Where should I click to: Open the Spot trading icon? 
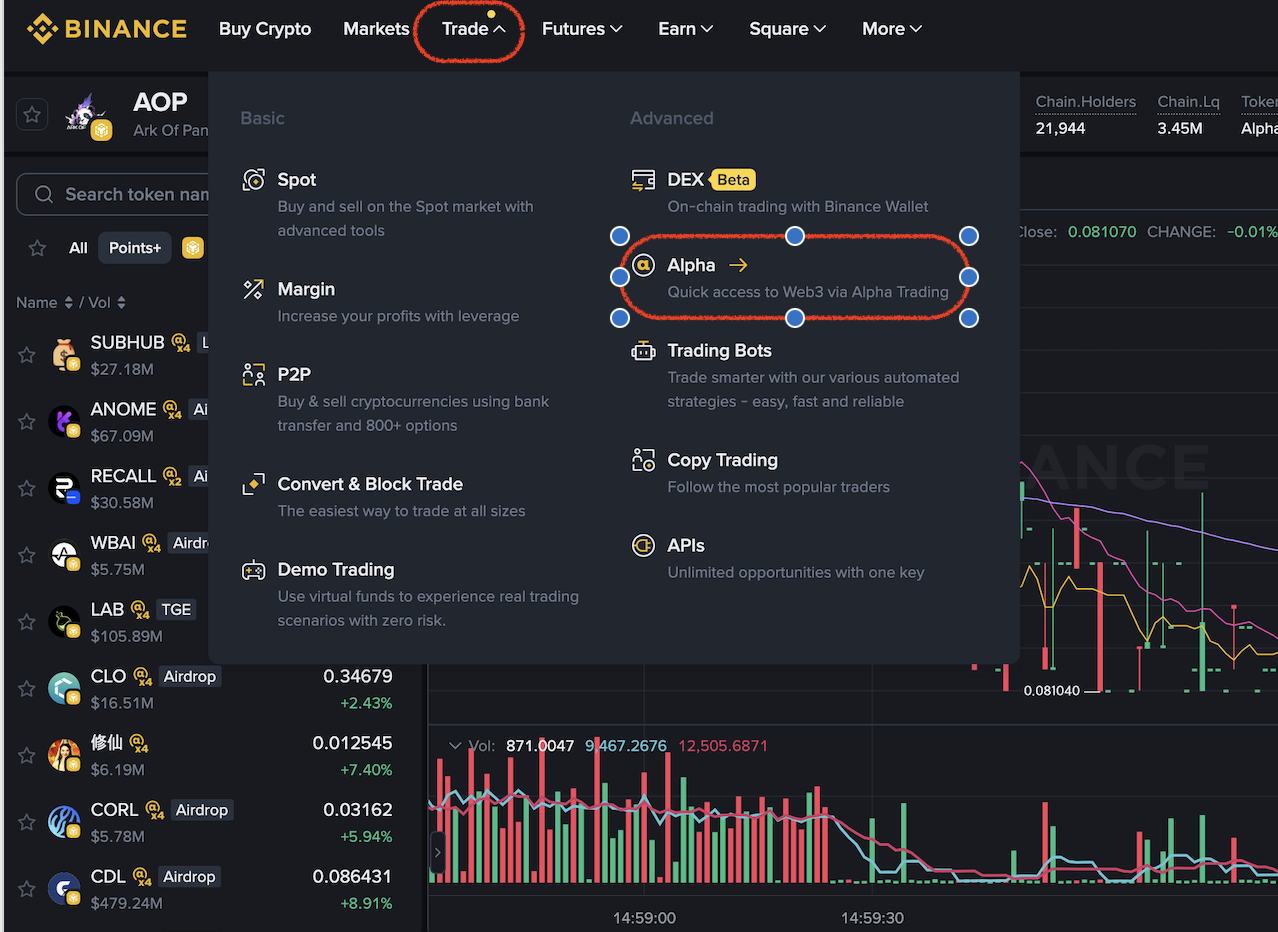[254, 180]
